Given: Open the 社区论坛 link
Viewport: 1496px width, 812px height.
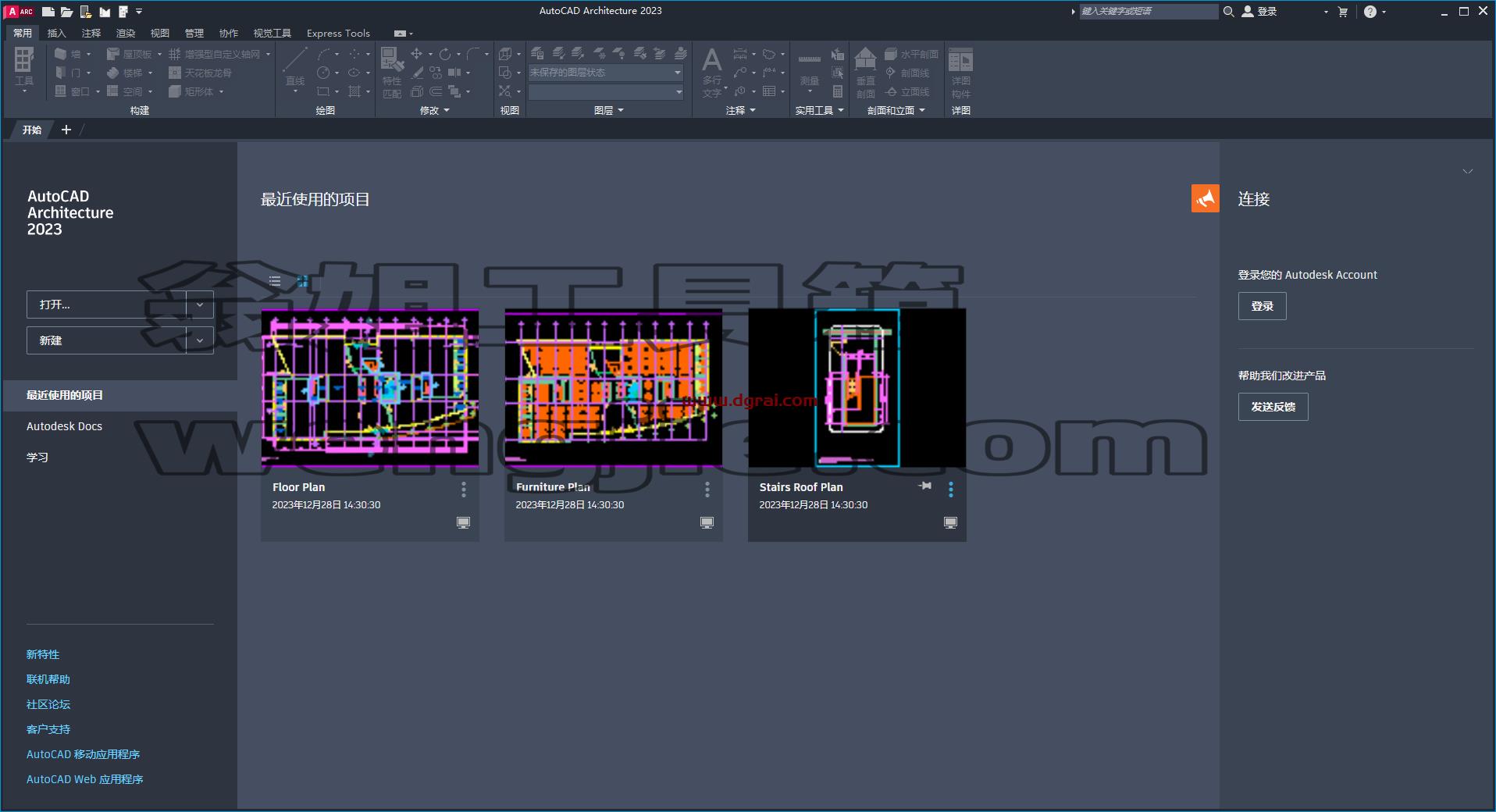Looking at the screenshot, I should click(x=48, y=704).
